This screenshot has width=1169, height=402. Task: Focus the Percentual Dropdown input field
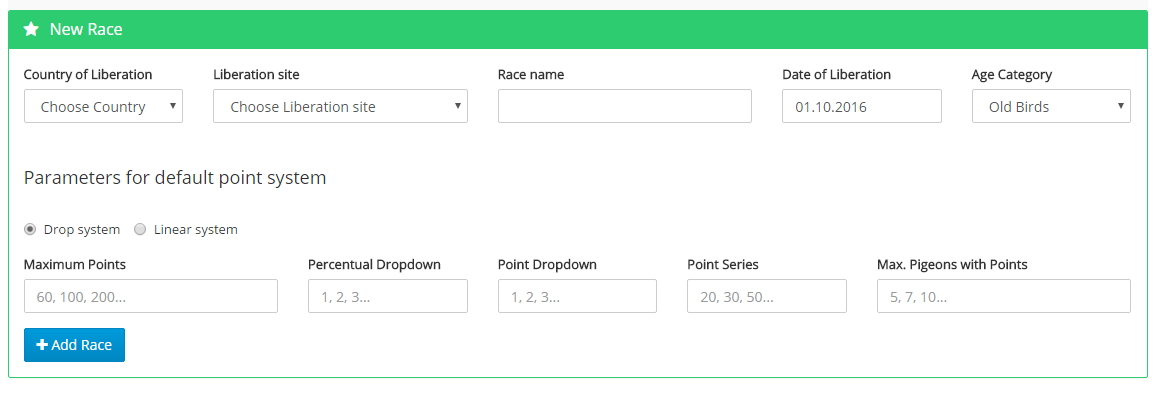click(x=387, y=297)
